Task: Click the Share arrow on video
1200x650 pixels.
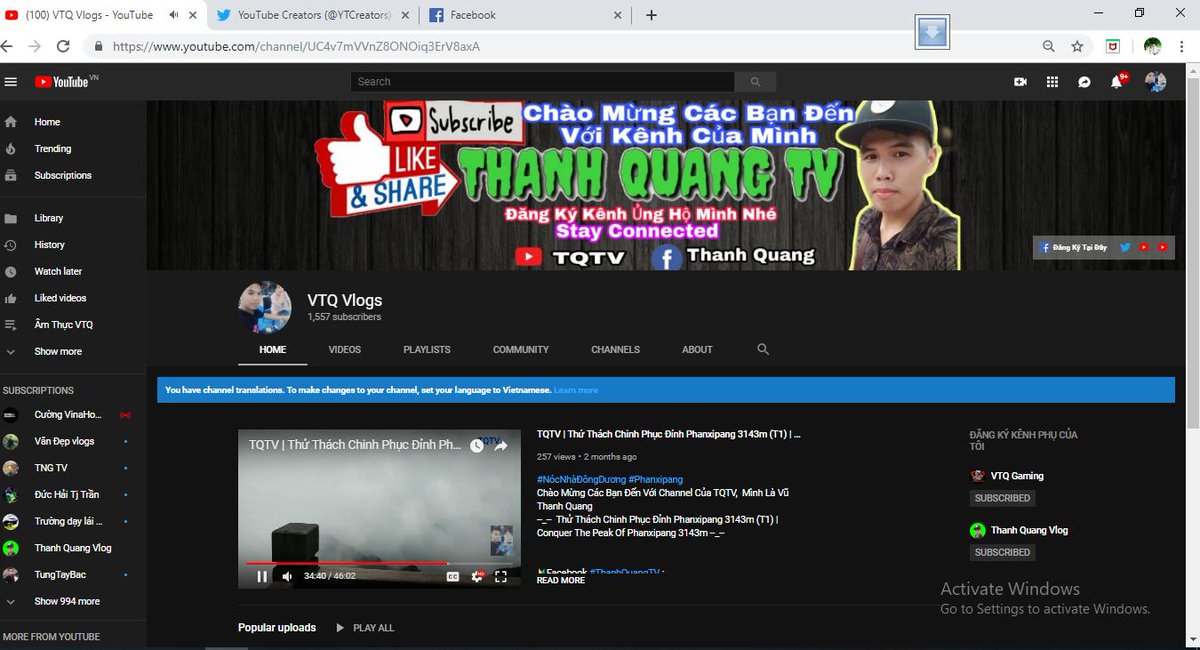Action: pos(501,445)
